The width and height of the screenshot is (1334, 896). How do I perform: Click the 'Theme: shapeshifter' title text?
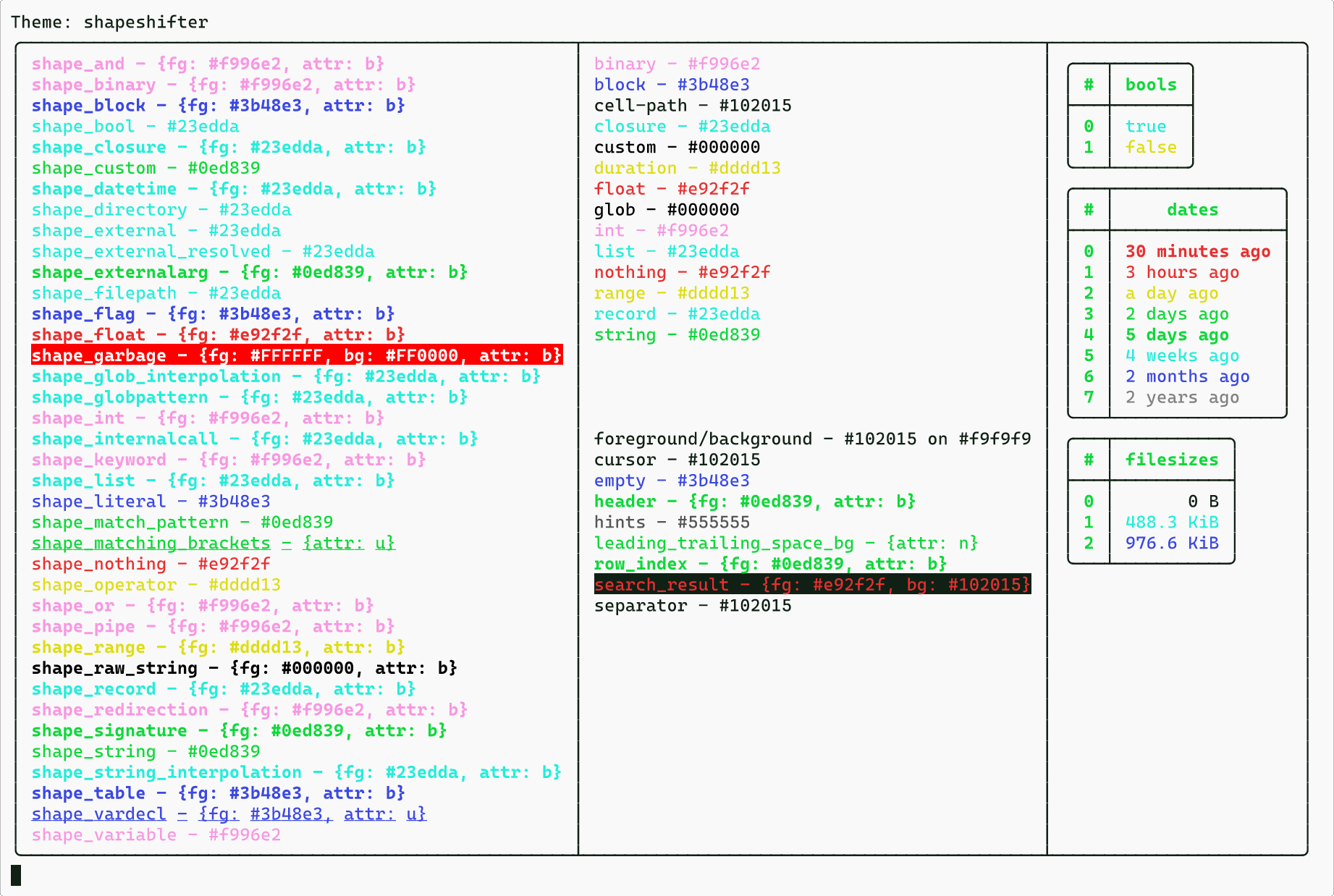[x=109, y=22]
